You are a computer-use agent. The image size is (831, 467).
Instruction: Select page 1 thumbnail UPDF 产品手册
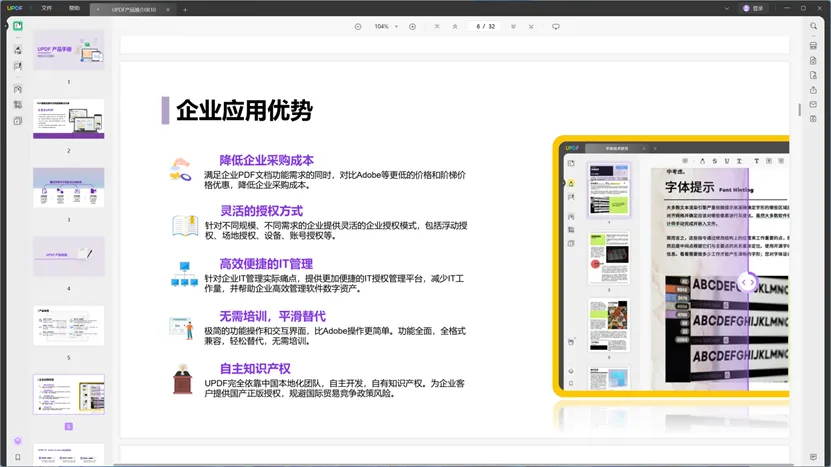tap(69, 50)
